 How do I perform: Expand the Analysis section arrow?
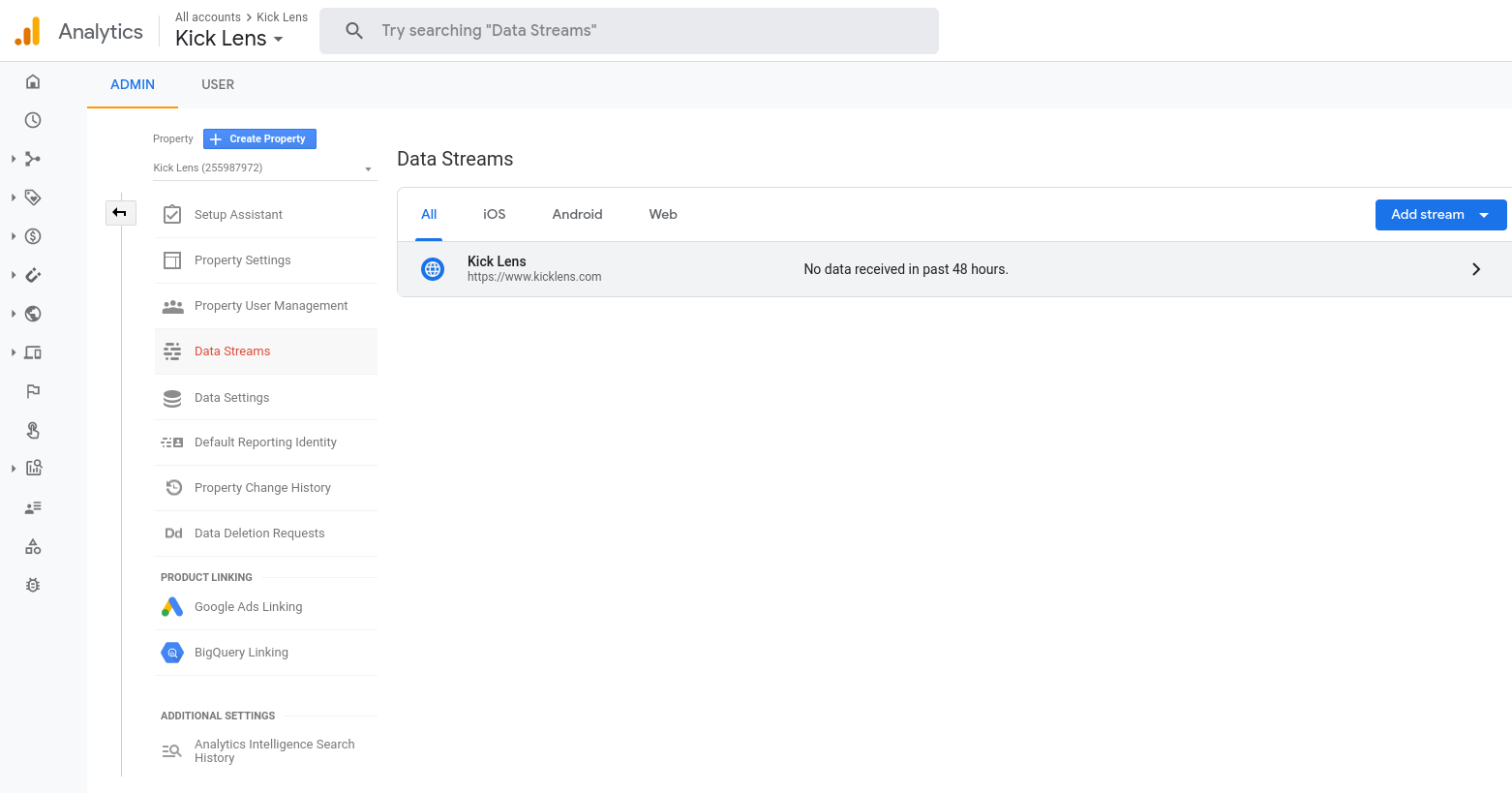click(x=14, y=469)
